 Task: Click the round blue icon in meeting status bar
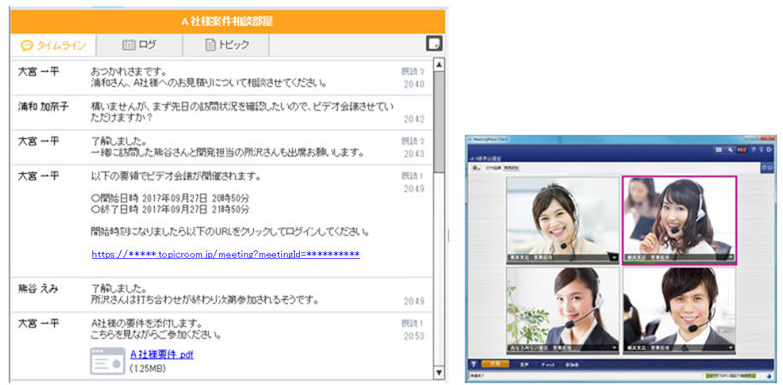[x=769, y=376]
